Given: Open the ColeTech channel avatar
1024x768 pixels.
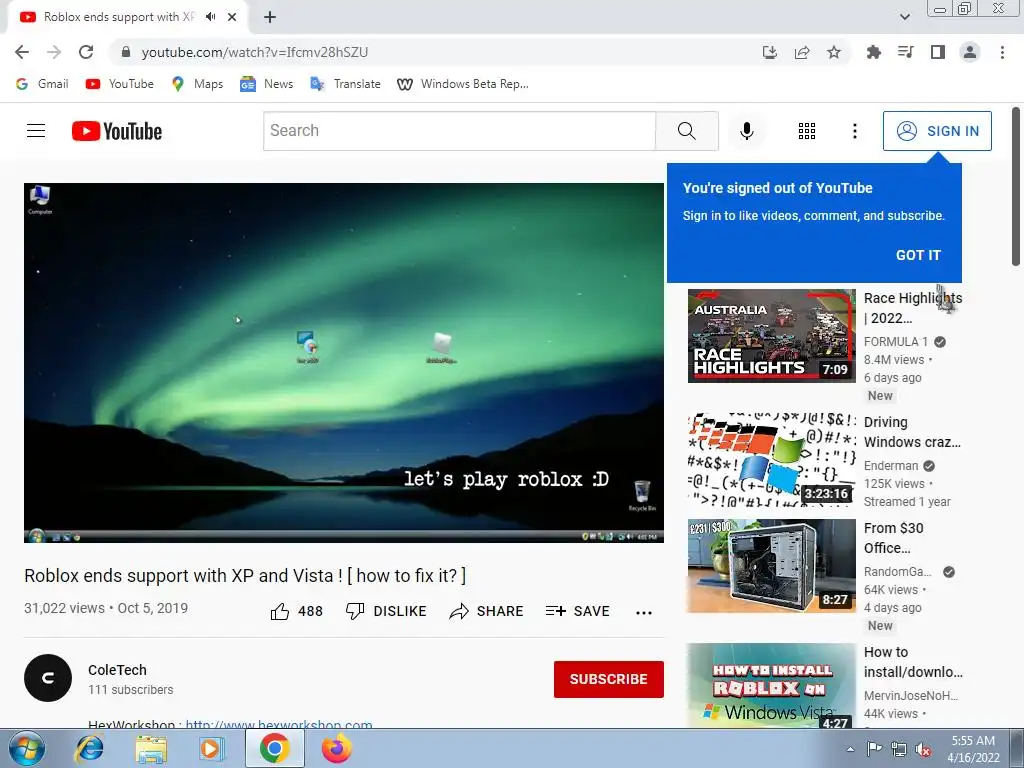Looking at the screenshot, I should point(48,678).
